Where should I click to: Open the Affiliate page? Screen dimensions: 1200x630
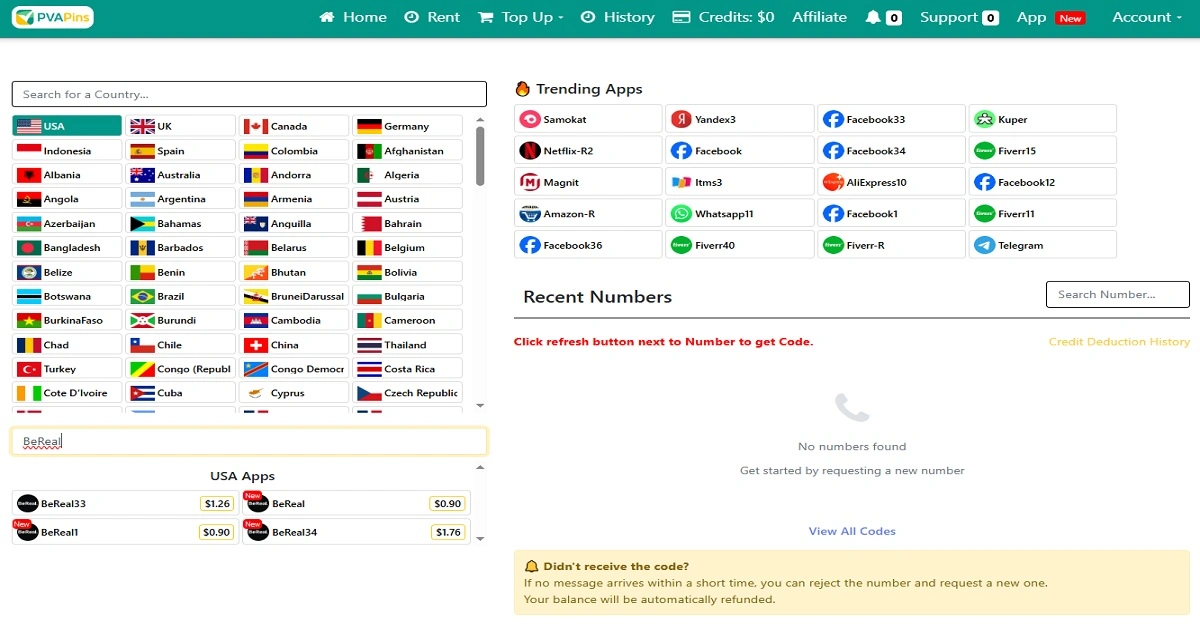[x=819, y=17]
